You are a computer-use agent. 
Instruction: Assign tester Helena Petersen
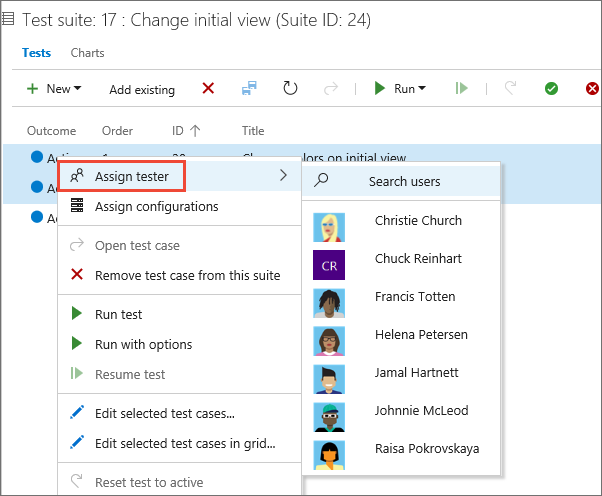point(420,334)
